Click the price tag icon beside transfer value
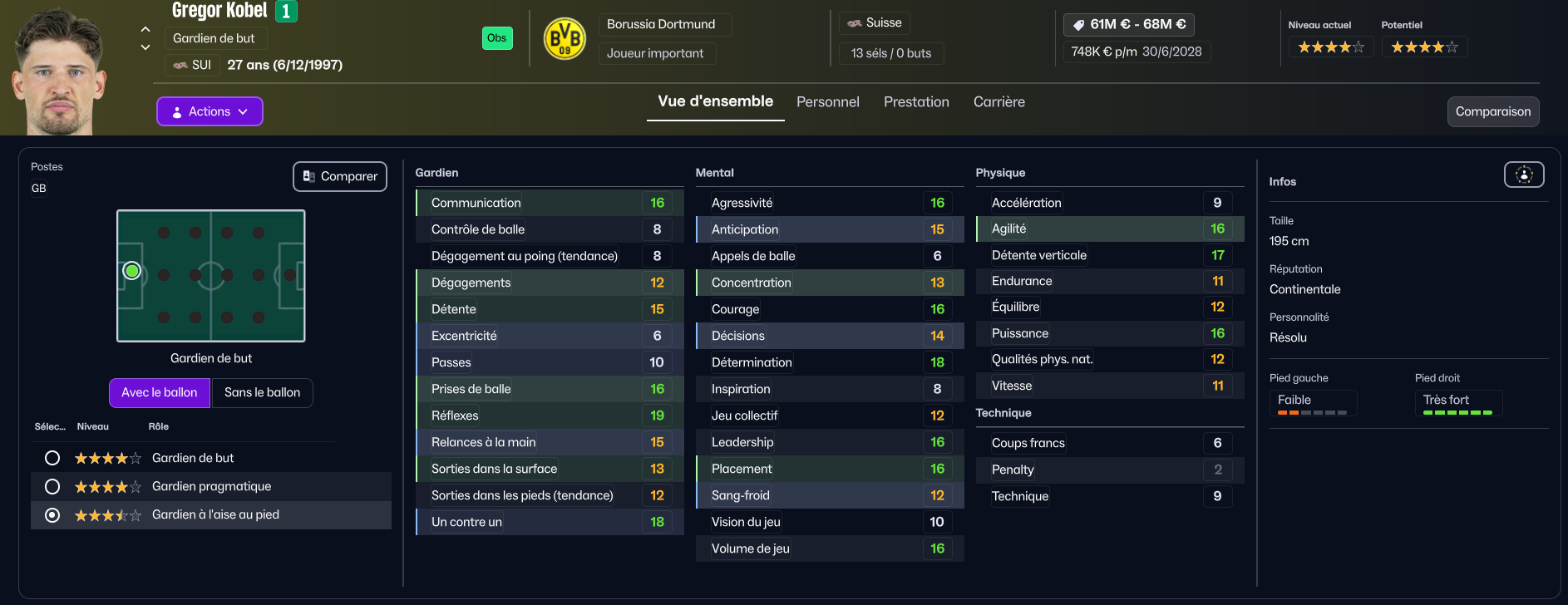The height and width of the screenshot is (605, 1568). (1078, 25)
